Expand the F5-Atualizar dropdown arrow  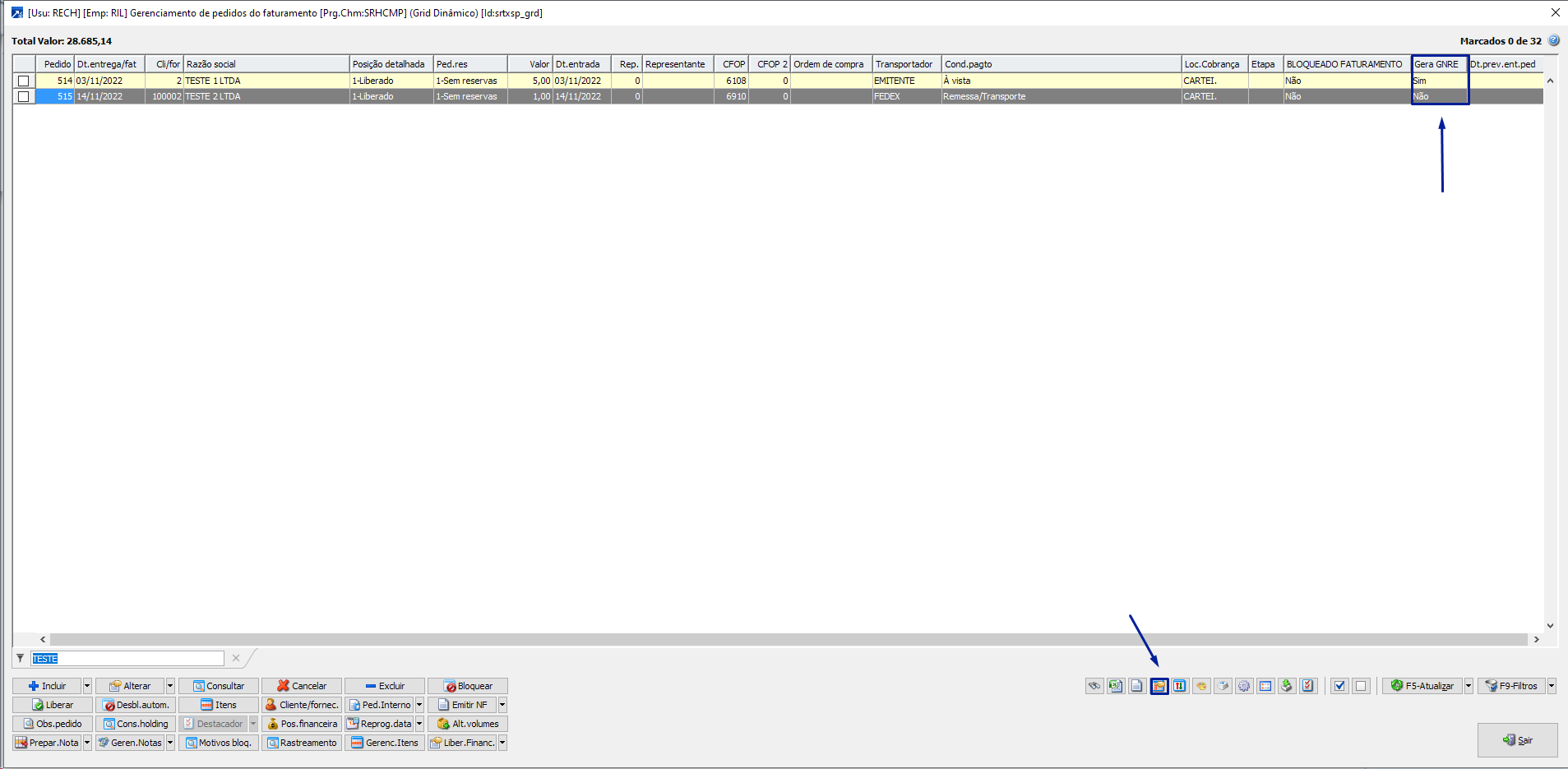[x=1469, y=686]
